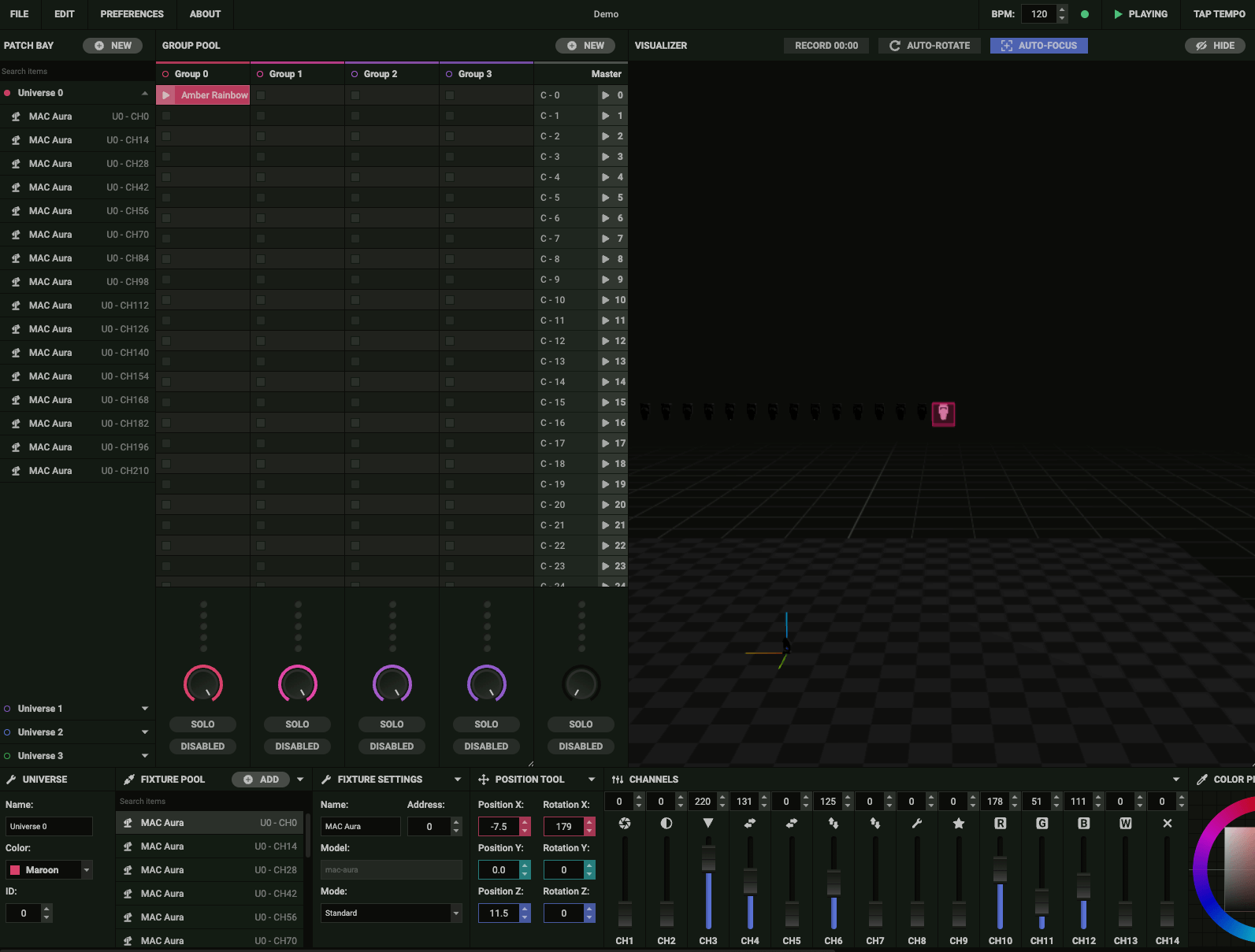Click the CH10 fader slider
Image resolution: width=1255 pixels, height=952 pixels.
point(1001,870)
